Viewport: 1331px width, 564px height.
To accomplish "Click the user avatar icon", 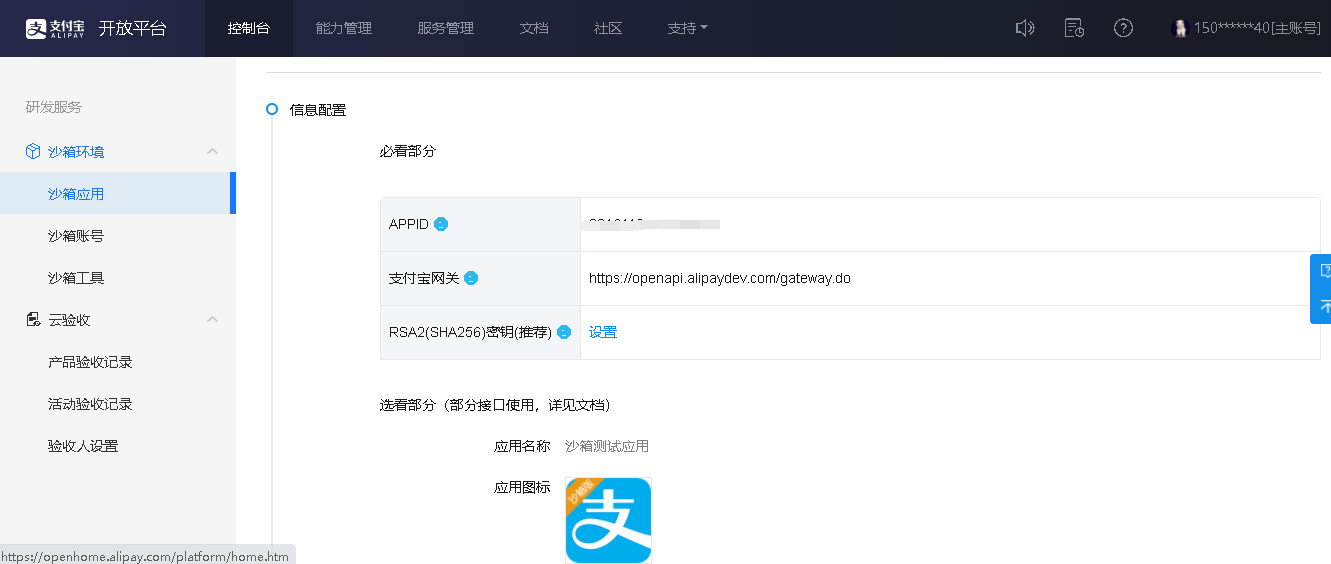I will tap(1180, 28).
